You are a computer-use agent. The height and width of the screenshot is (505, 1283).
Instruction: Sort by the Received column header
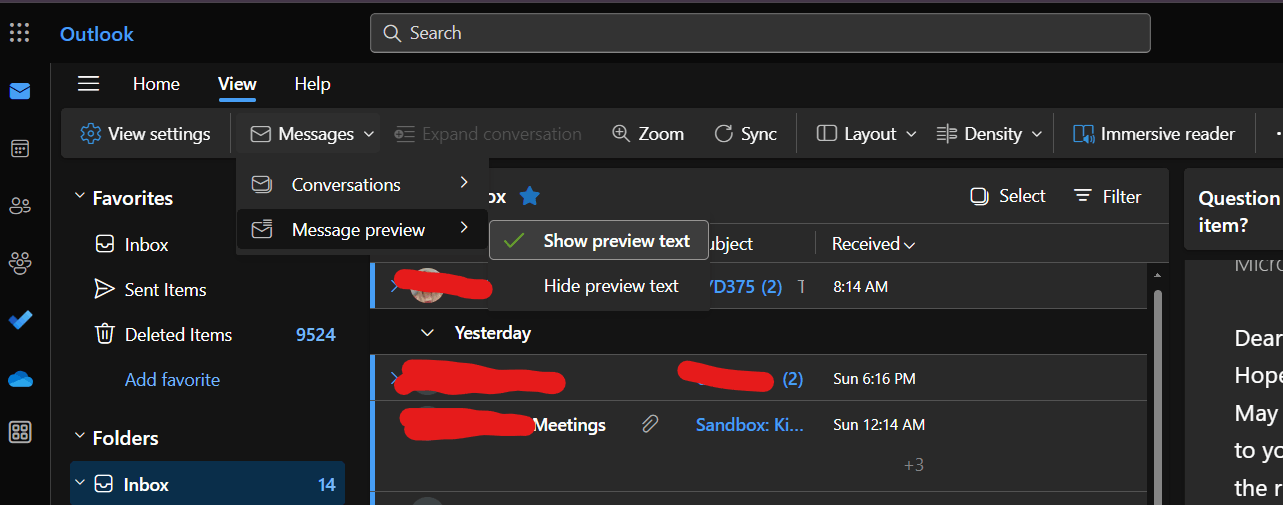tap(873, 244)
